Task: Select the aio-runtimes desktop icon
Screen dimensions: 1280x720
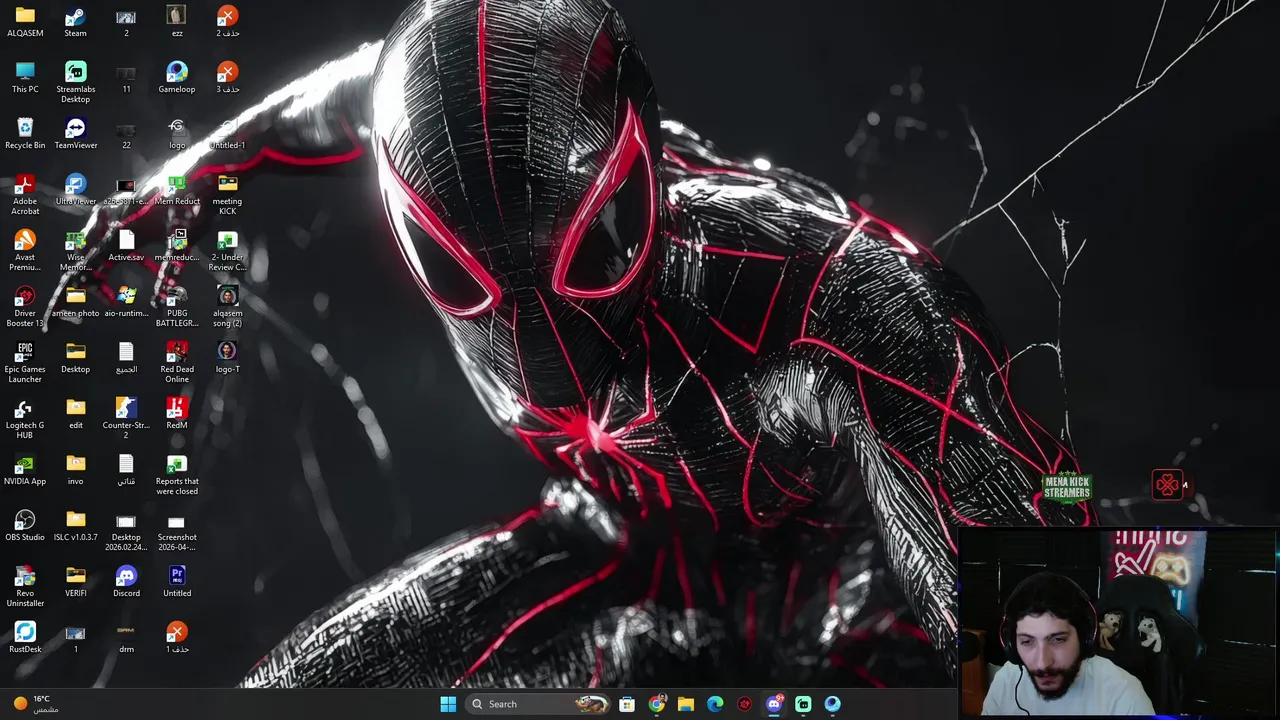Action: point(126,301)
